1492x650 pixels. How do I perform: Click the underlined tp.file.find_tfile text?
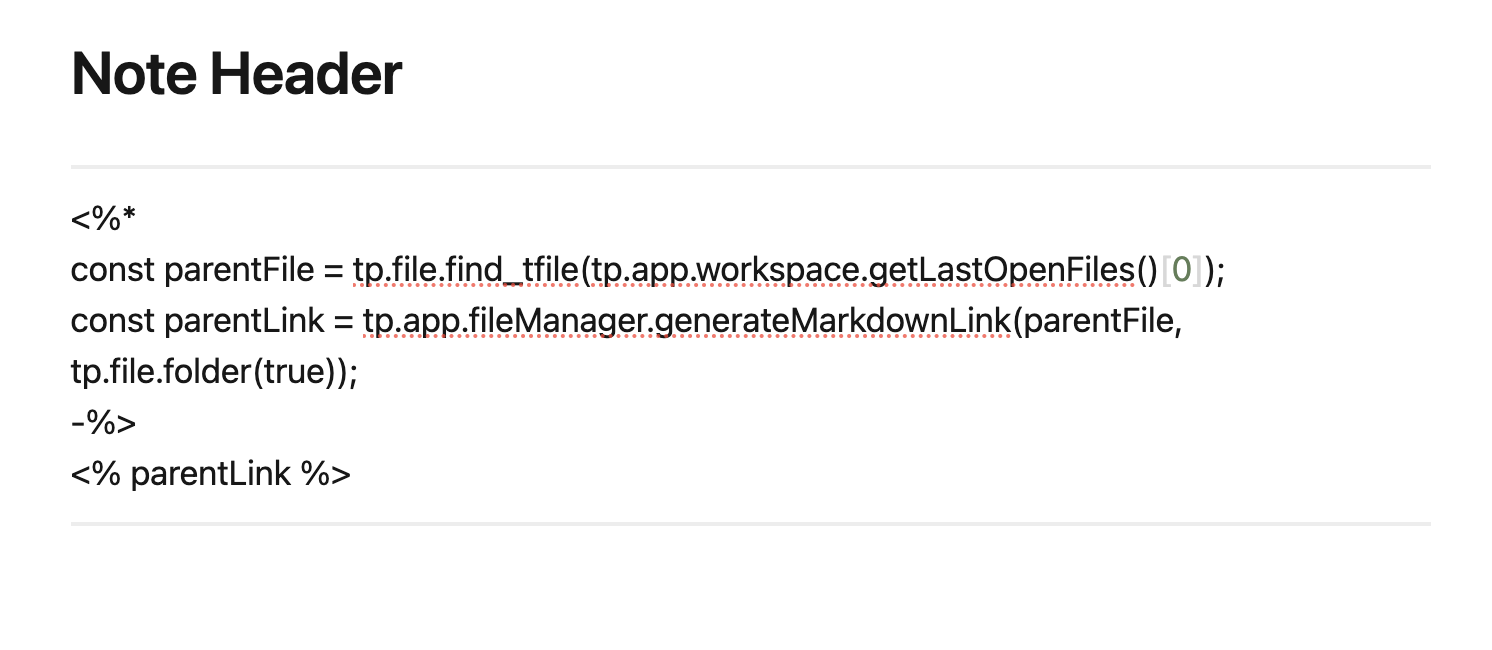pos(466,270)
